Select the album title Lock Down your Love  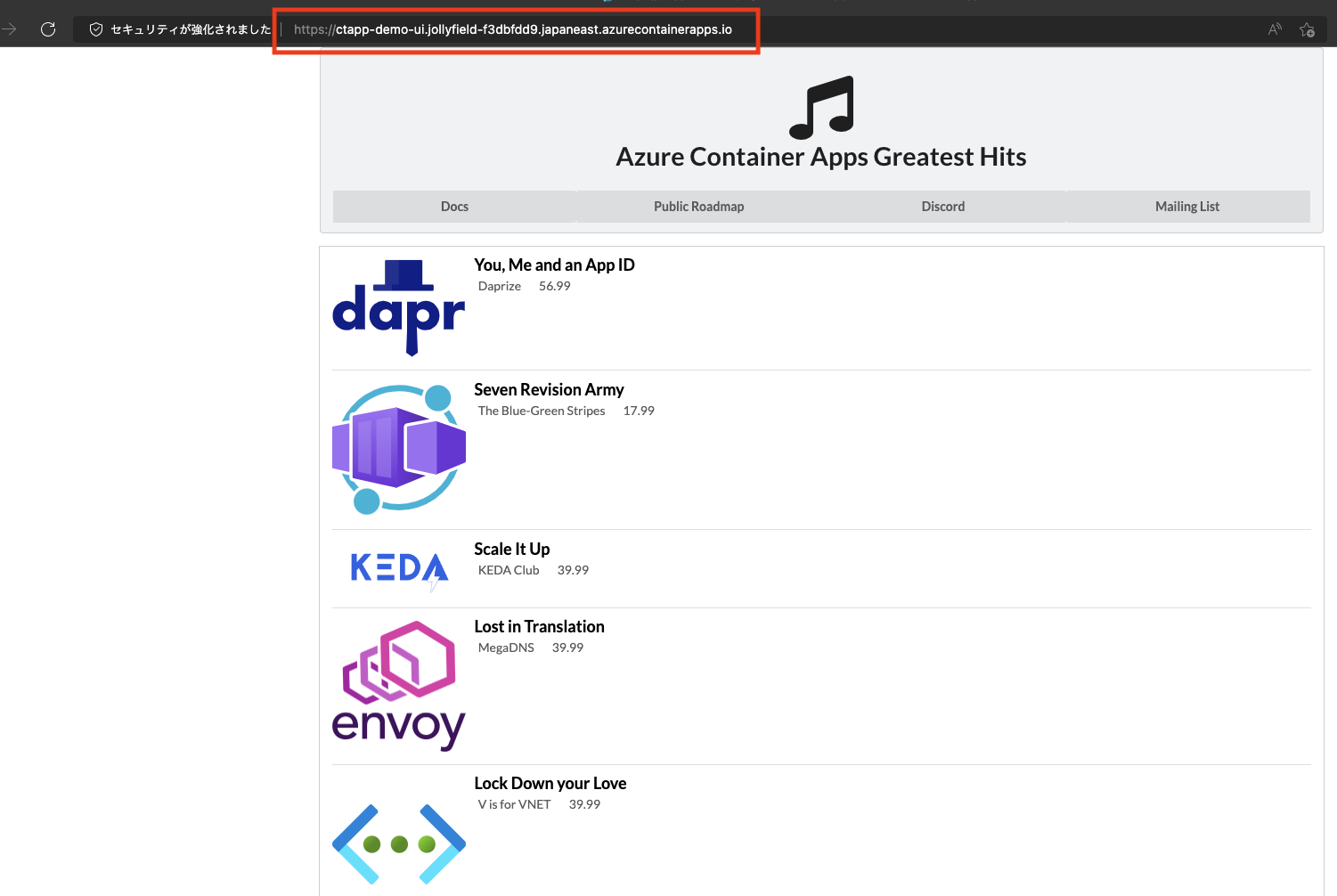pyautogui.click(x=550, y=783)
